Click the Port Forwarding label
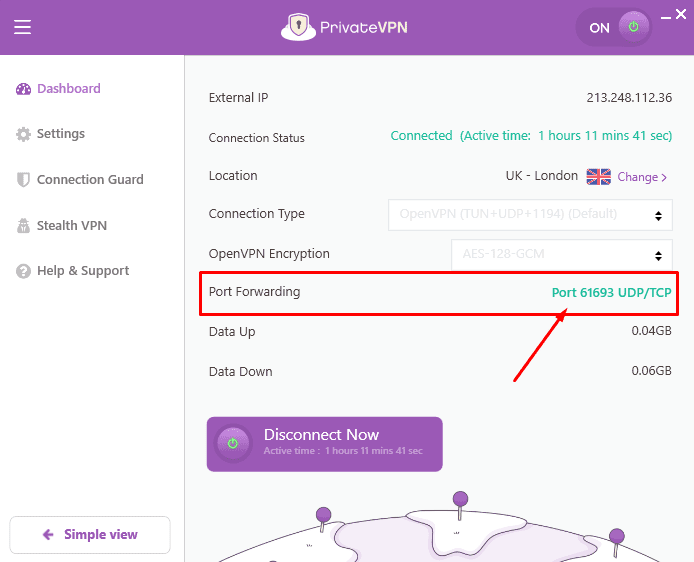694x562 pixels. 254,292
